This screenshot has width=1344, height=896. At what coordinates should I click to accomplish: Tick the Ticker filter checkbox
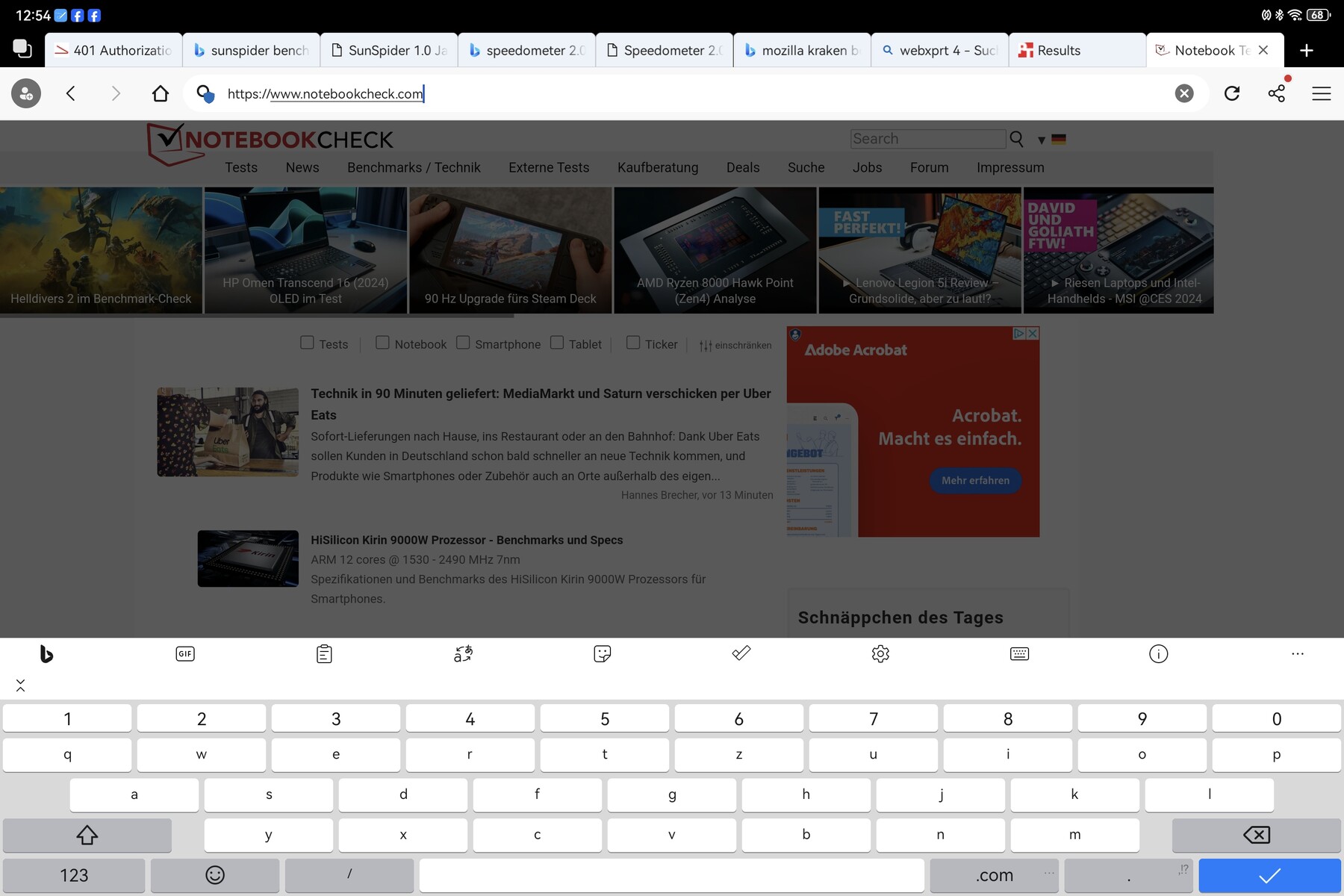point(633,343)
